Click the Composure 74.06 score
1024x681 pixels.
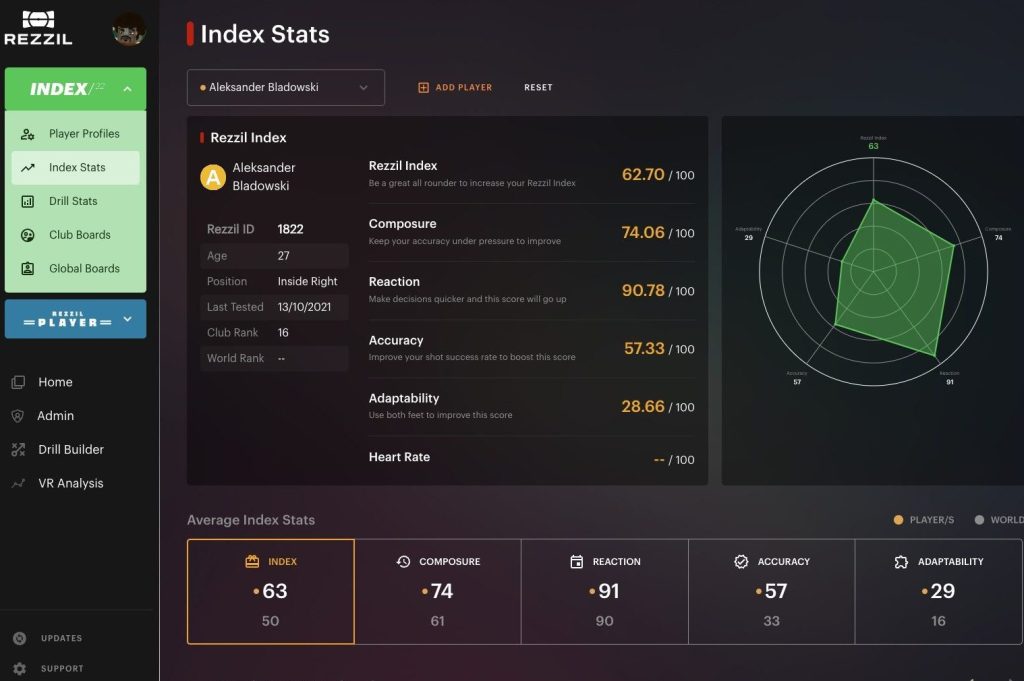tap(643, 232)
